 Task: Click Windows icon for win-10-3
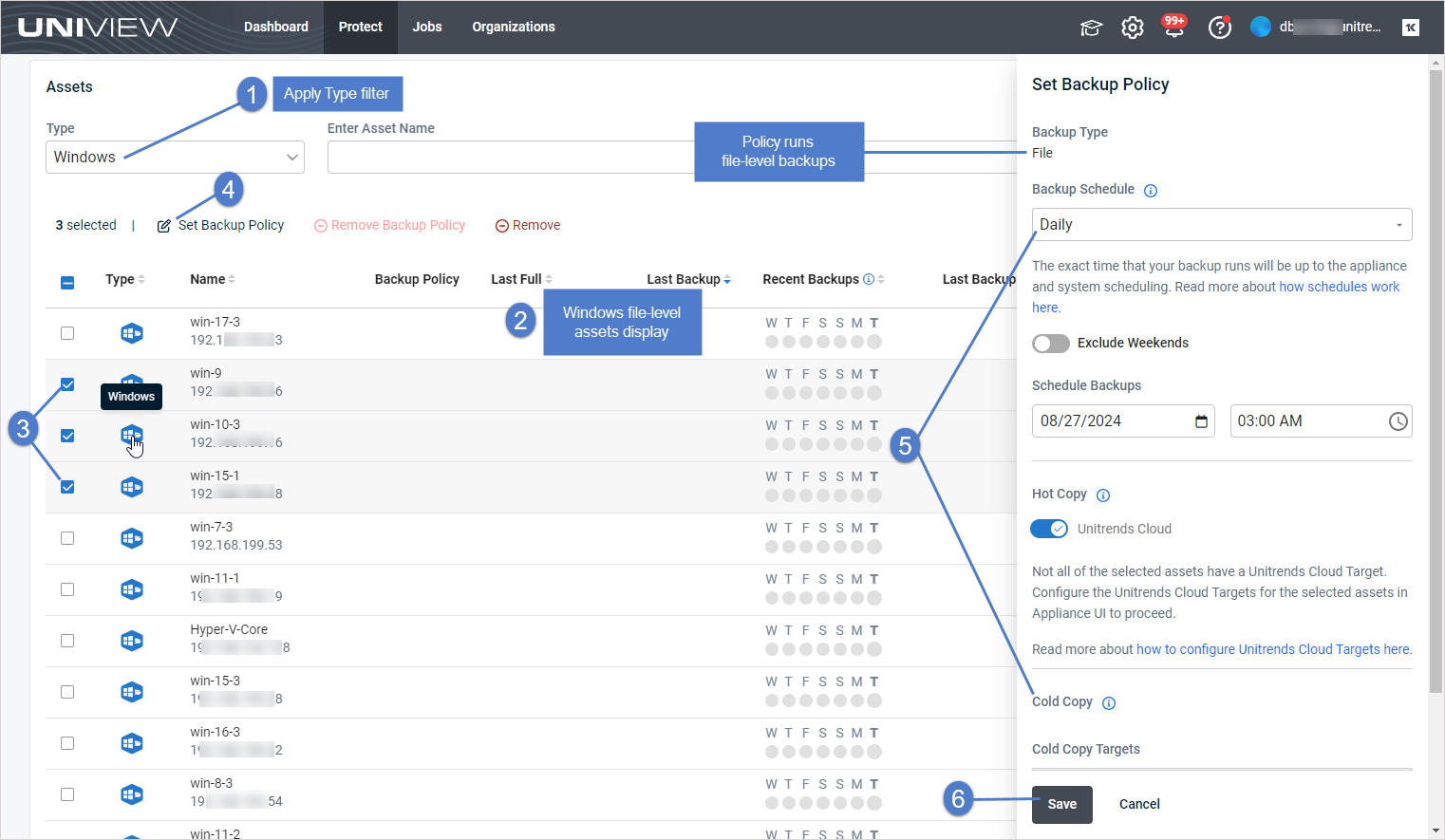(x=132, y=436)
